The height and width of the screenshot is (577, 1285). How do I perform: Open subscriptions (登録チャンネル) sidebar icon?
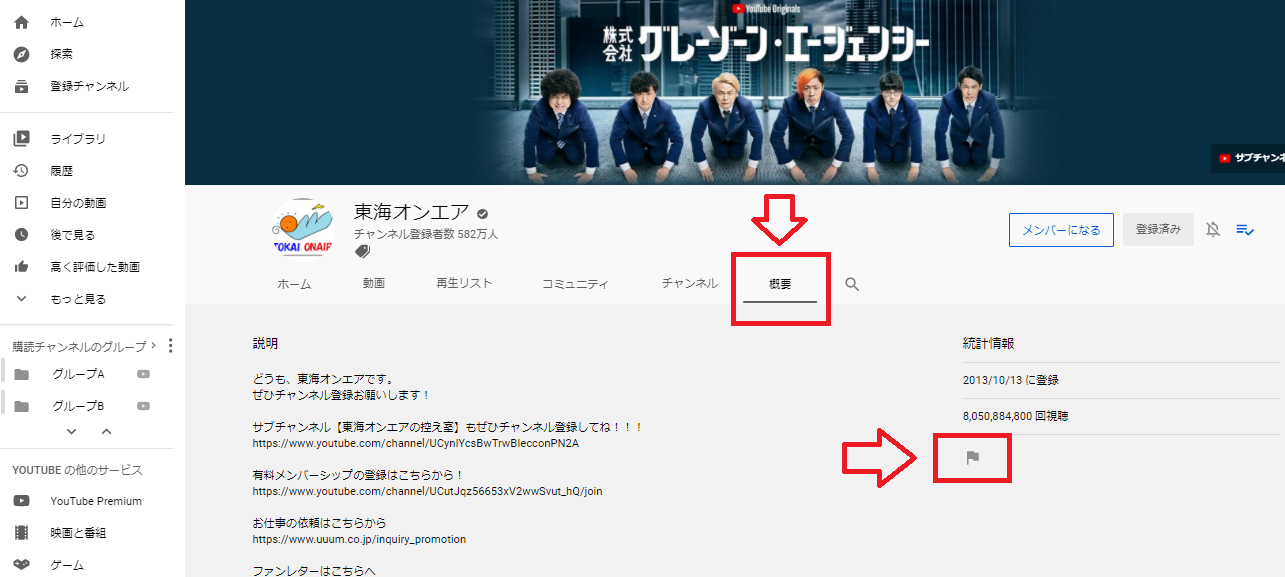pyautogui.click(x=22, y=86)
